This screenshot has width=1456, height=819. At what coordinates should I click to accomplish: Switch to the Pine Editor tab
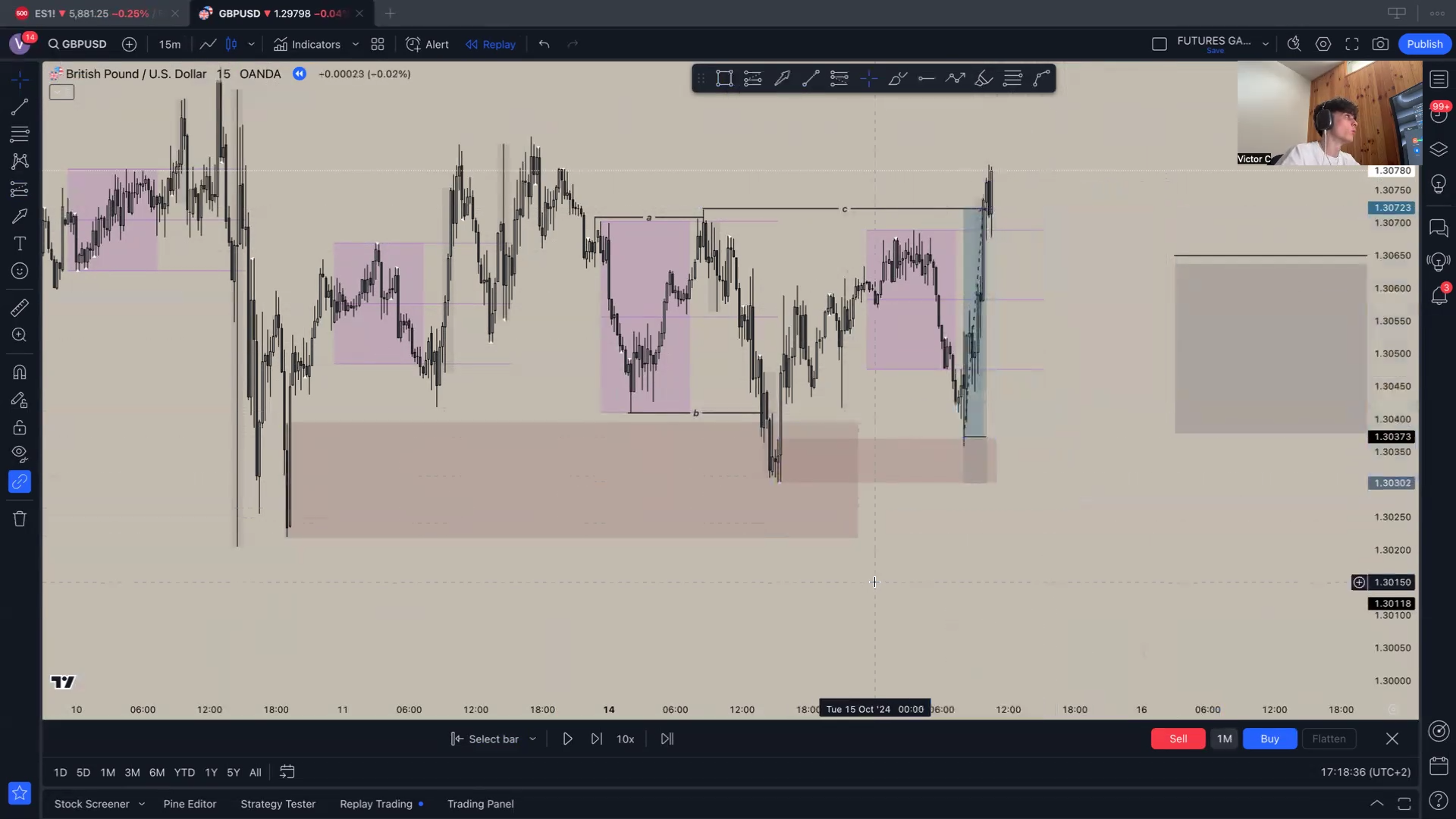coord(190,804)
